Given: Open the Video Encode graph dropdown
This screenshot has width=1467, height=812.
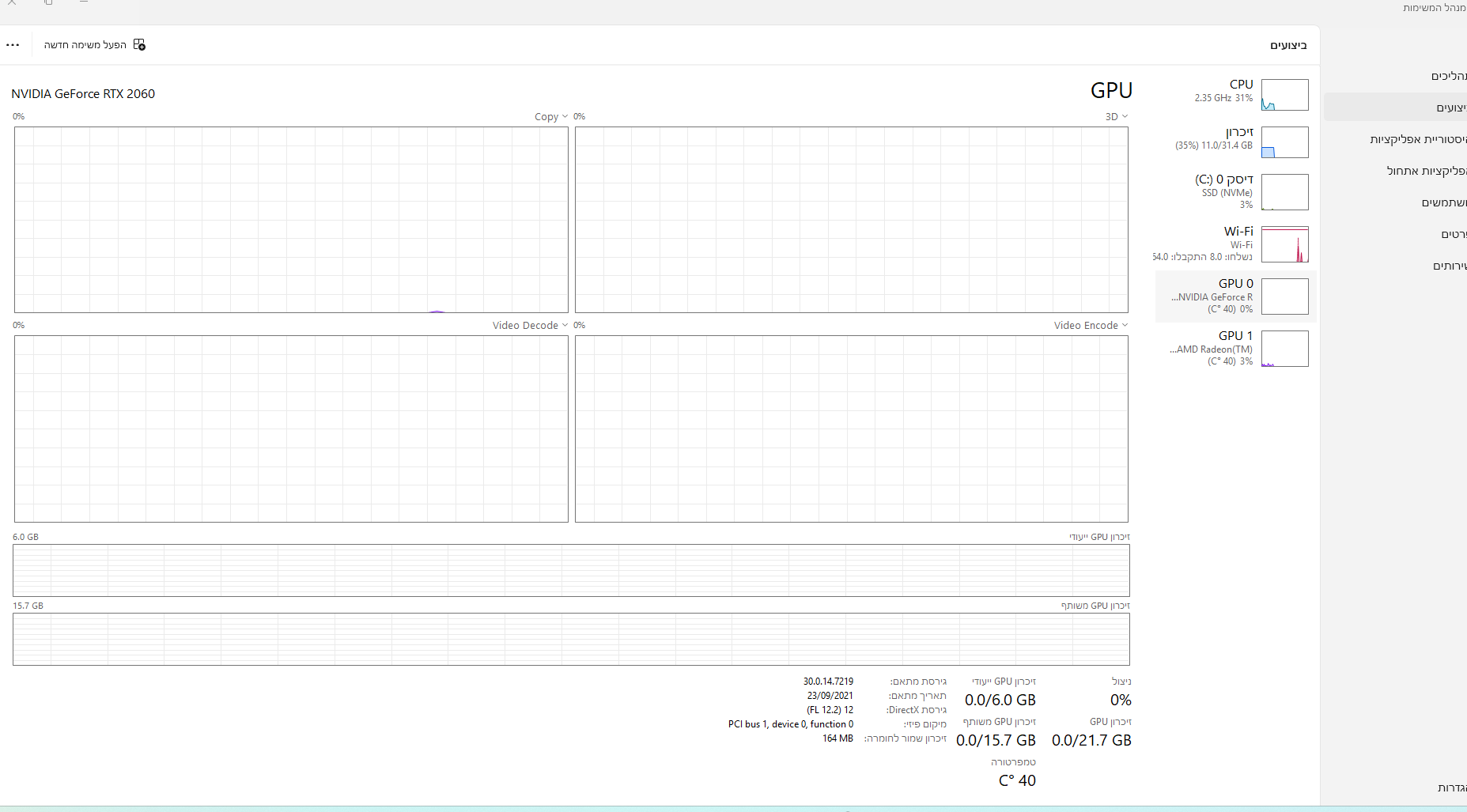Looking at the screenshot, I should tap(1091, 326).
